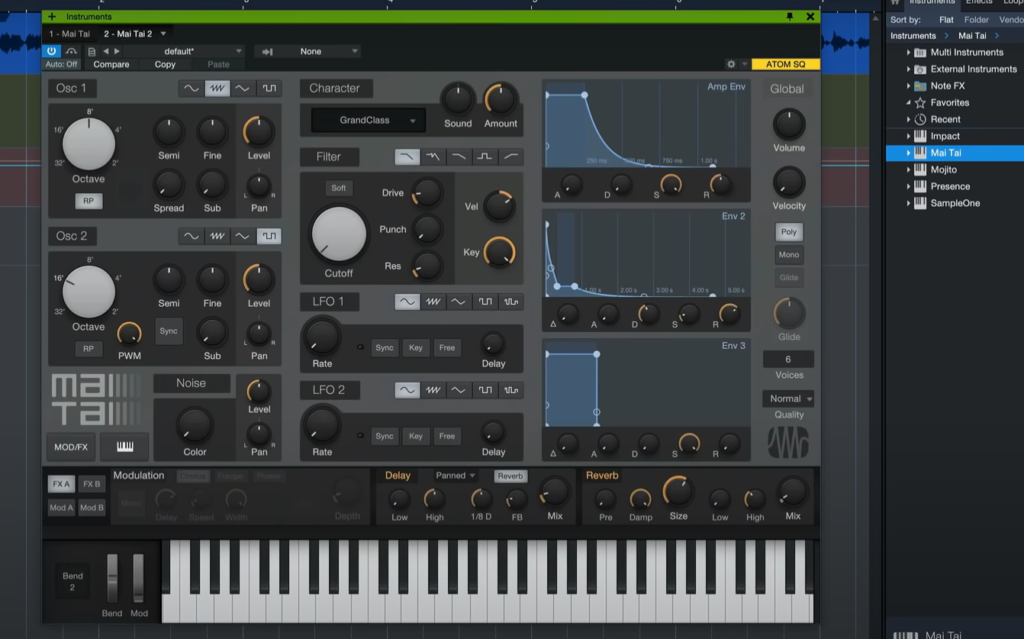Click the Filter Cutoff knob
This screenshot has width=1024, height=639.
point(338,234)
